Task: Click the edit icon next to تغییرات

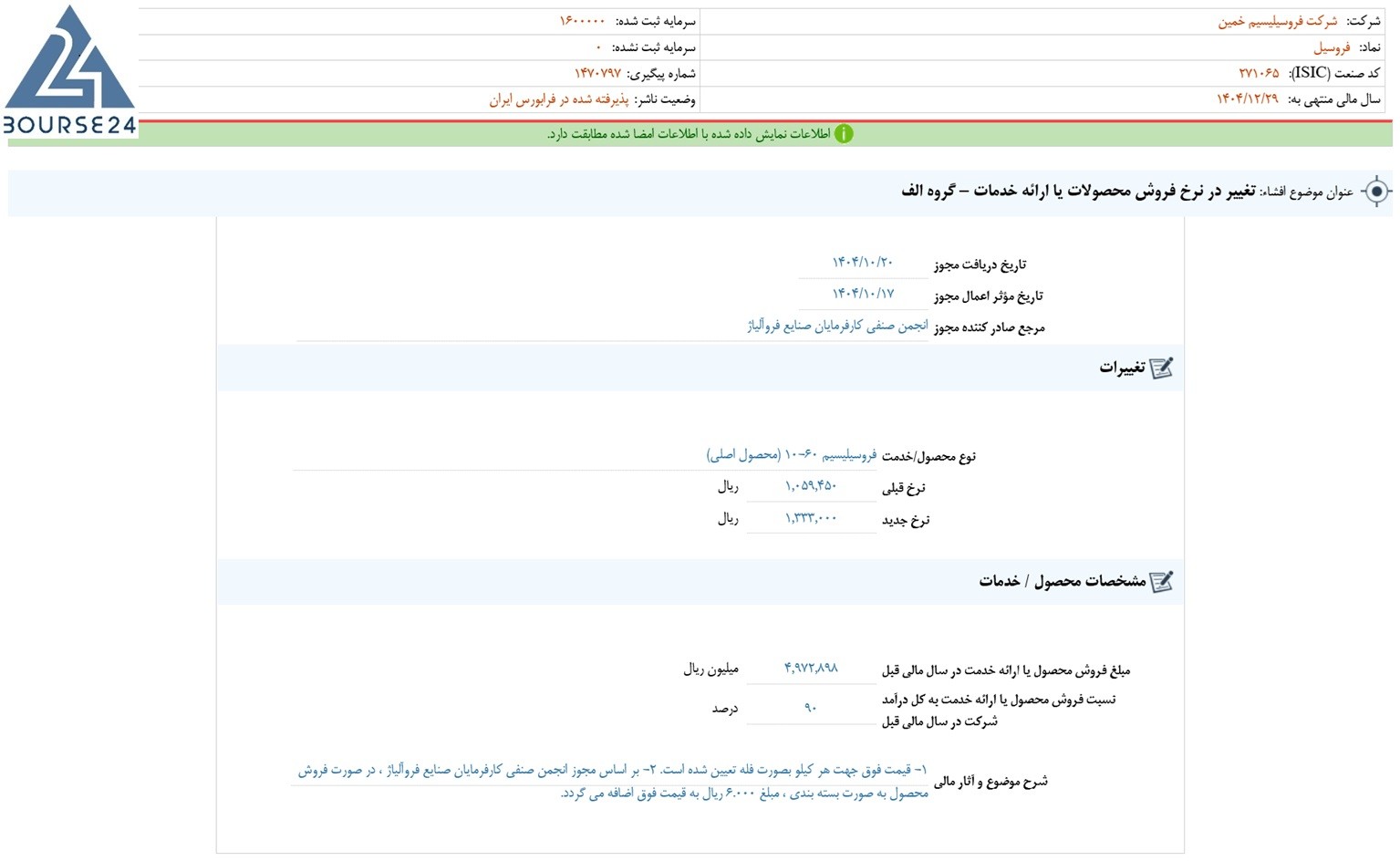Action: 1161,368
